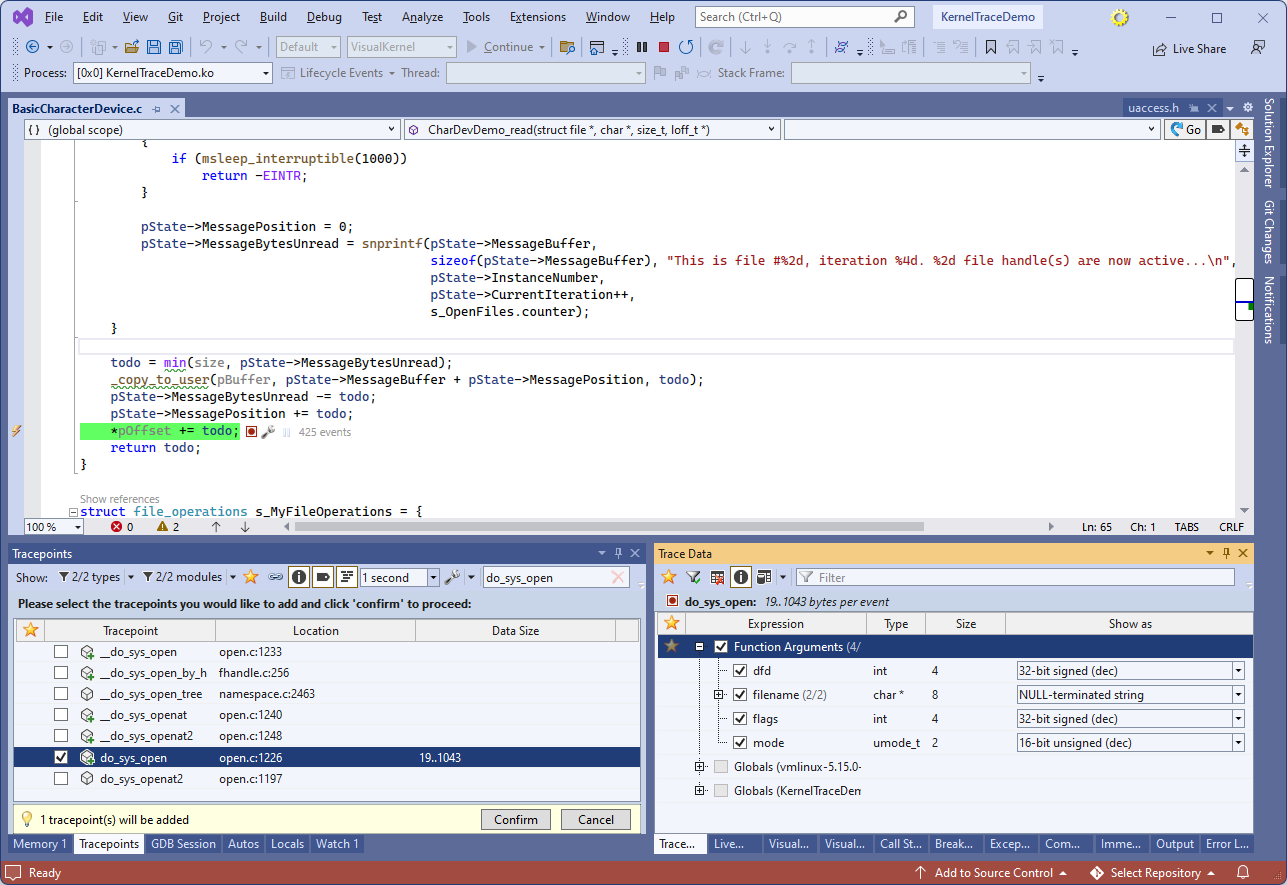
Task: Open the Debug menu
Action: click(324, 17)
